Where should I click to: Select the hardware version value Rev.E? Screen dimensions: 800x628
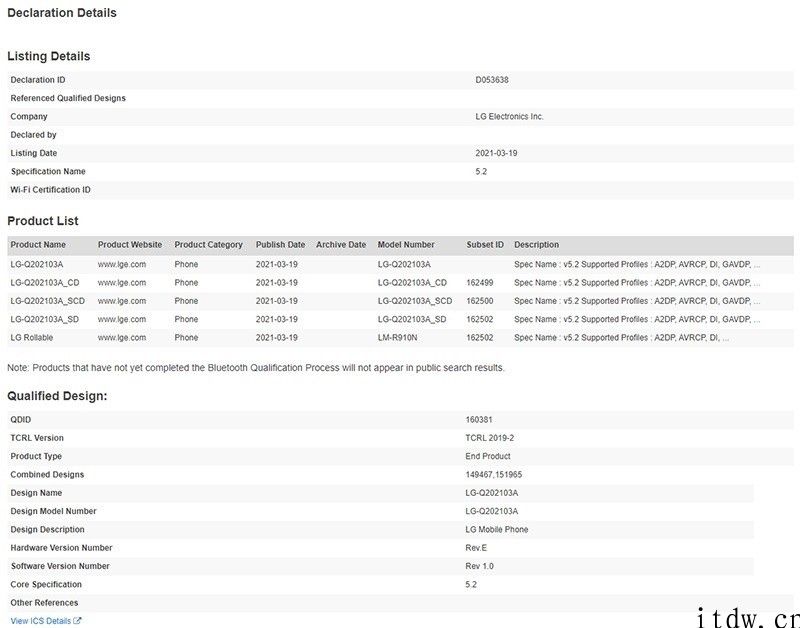click(x=476, y=548)
